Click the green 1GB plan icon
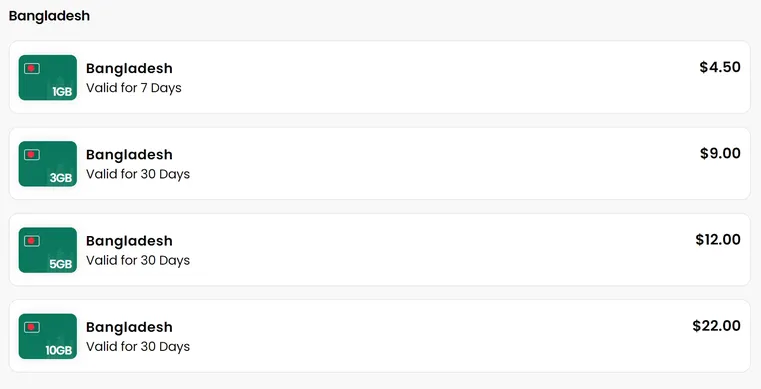The height and width of the screenshot is (389, 761). coord(48,78)
